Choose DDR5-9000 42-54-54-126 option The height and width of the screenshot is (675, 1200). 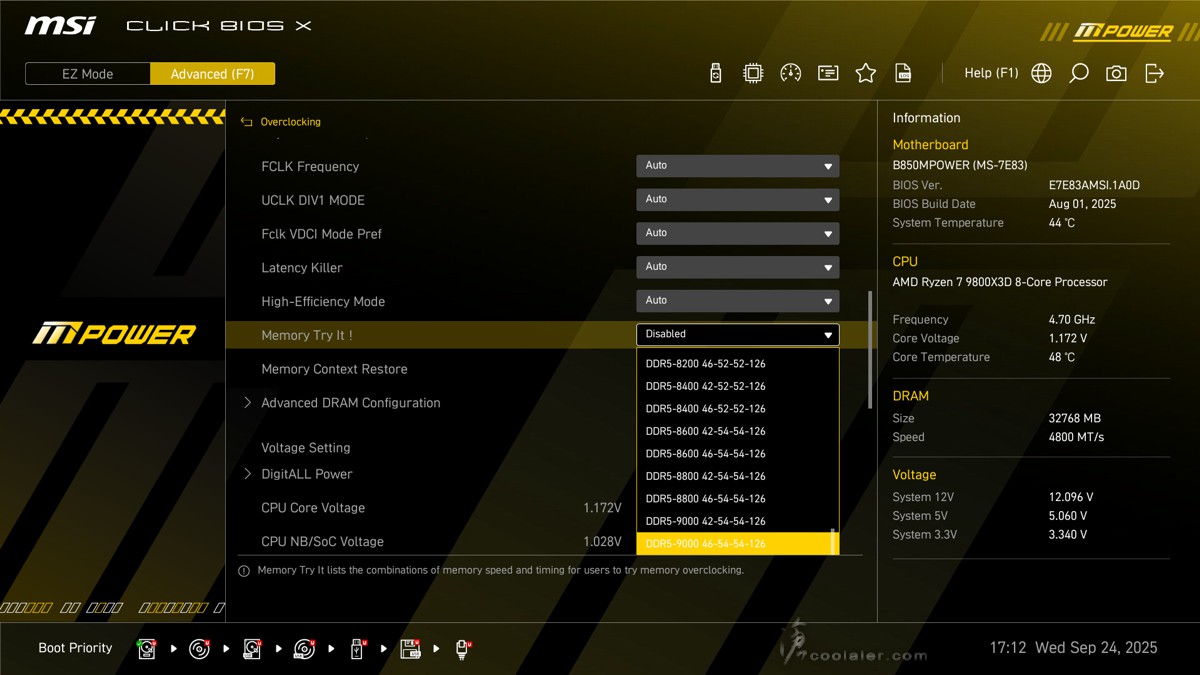pos(738,521)
